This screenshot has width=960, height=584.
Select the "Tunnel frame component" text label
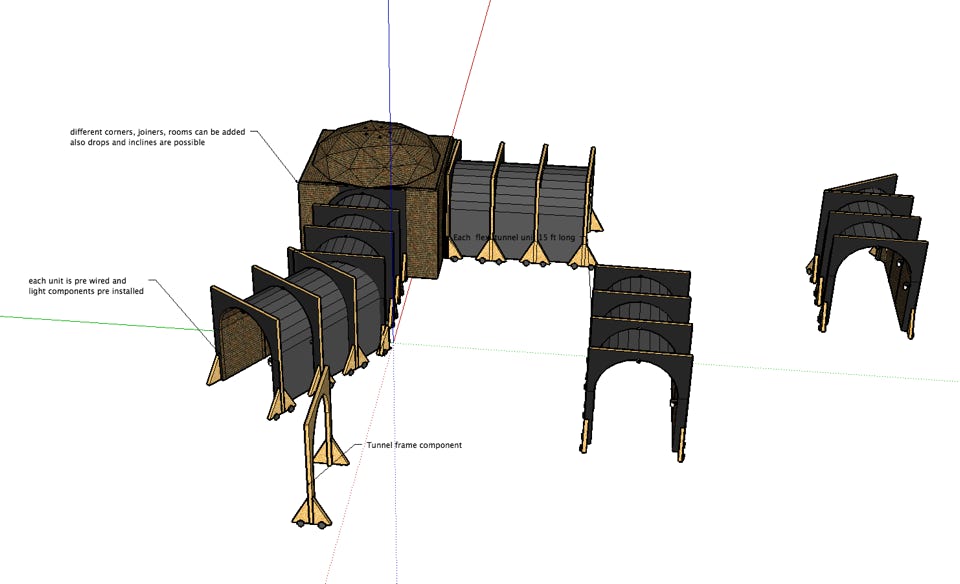[414, 445]
